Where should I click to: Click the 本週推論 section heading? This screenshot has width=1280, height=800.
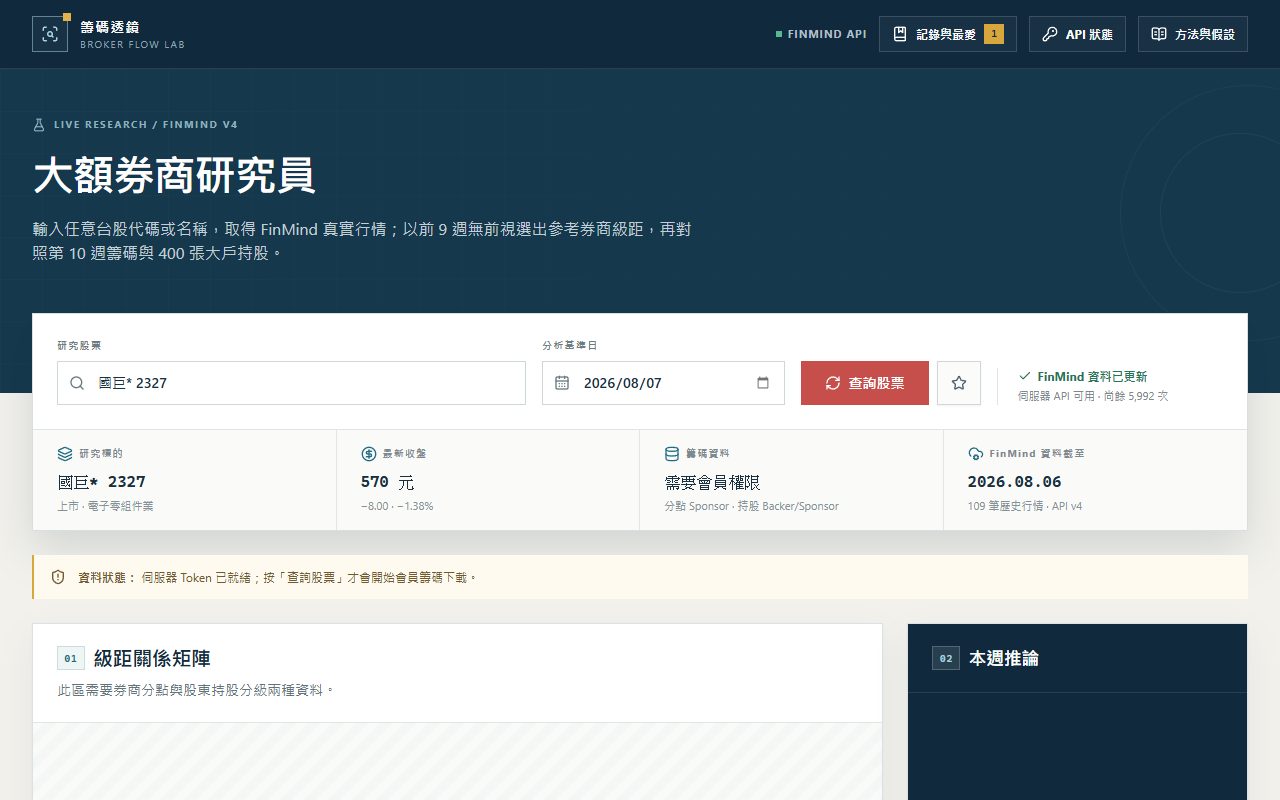pos(1004,658)
